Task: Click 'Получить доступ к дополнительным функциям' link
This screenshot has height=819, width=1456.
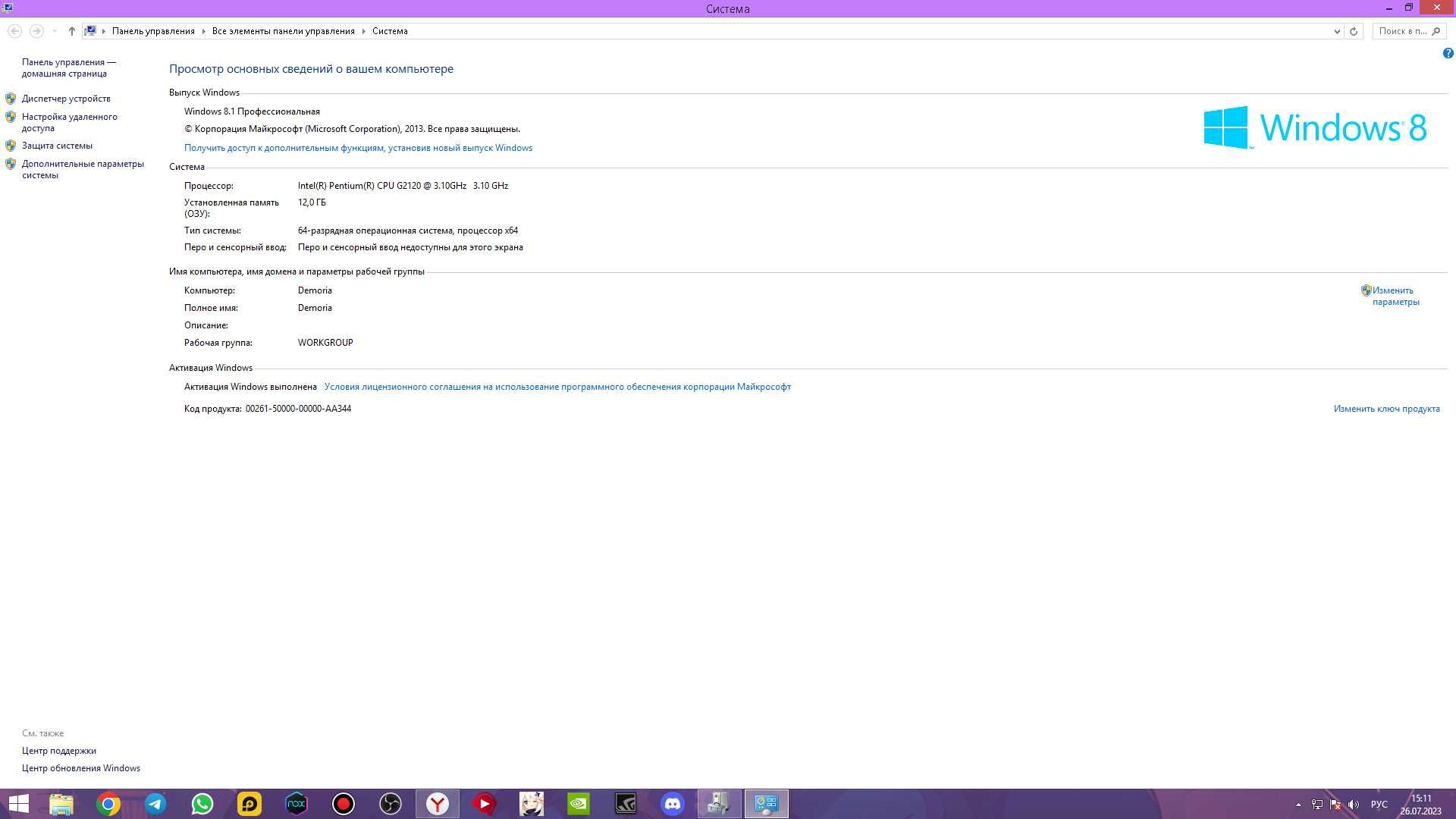Action: pyautogui.click(x=358, y=148)
